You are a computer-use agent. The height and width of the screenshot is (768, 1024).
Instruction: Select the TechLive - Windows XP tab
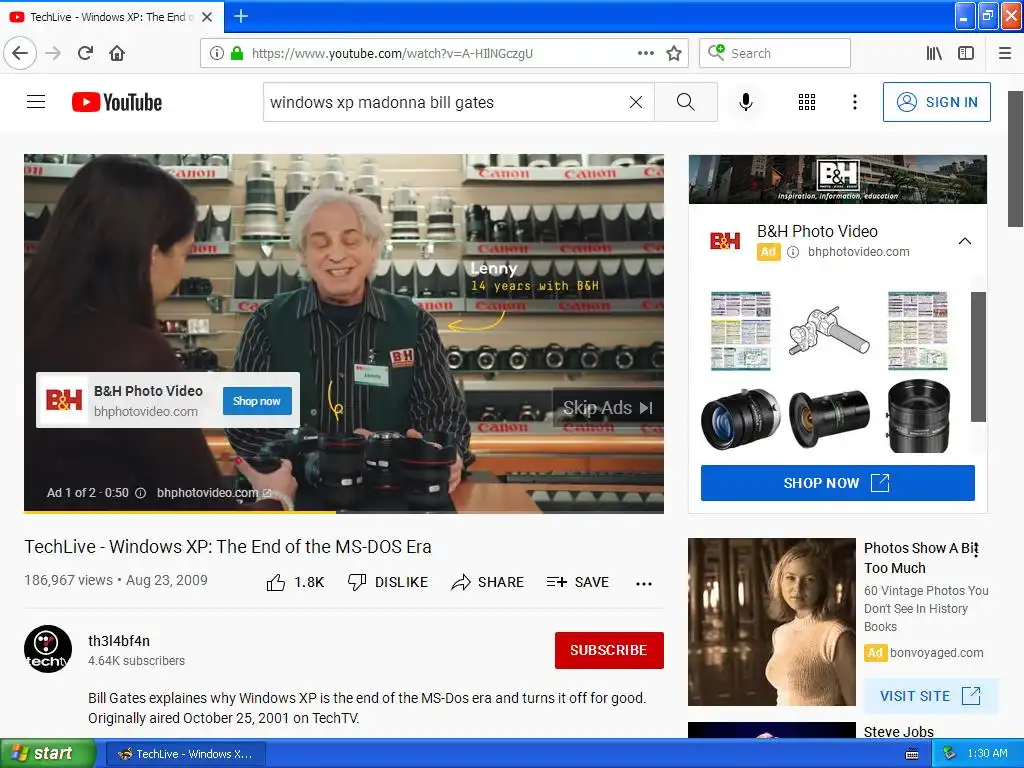tap(112, 17)
